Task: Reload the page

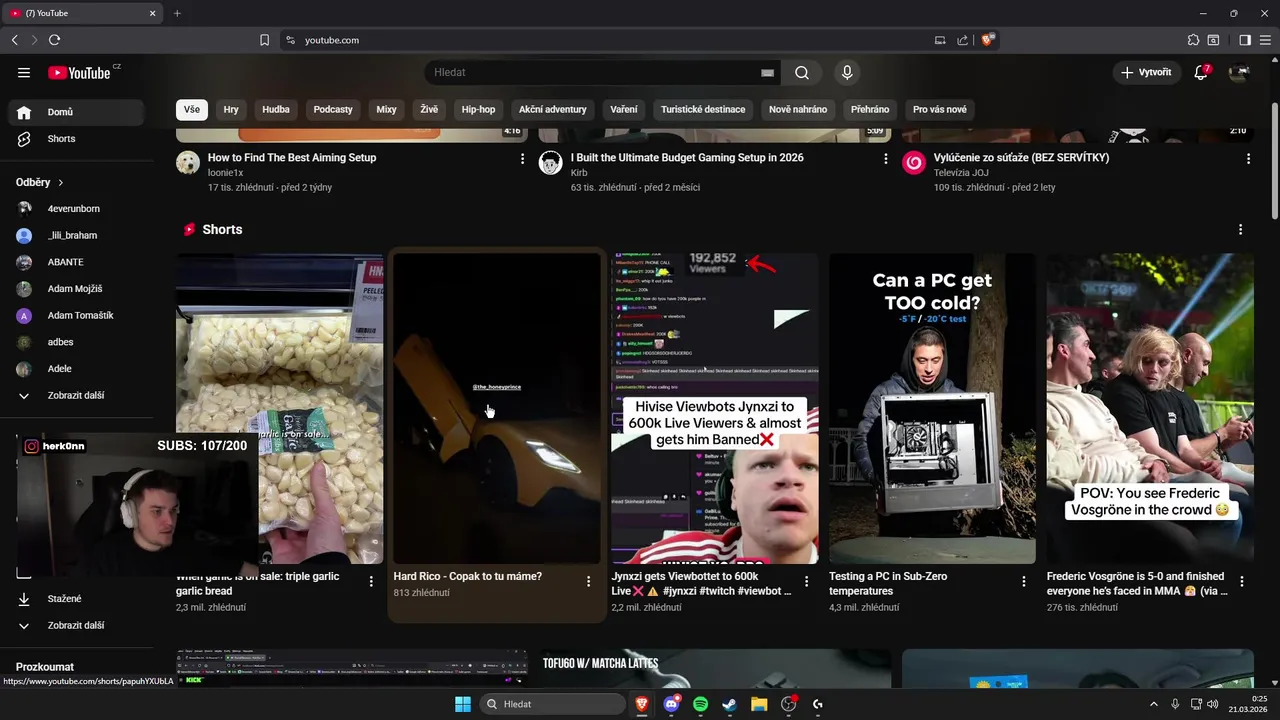Action: (x=54, y=40)
